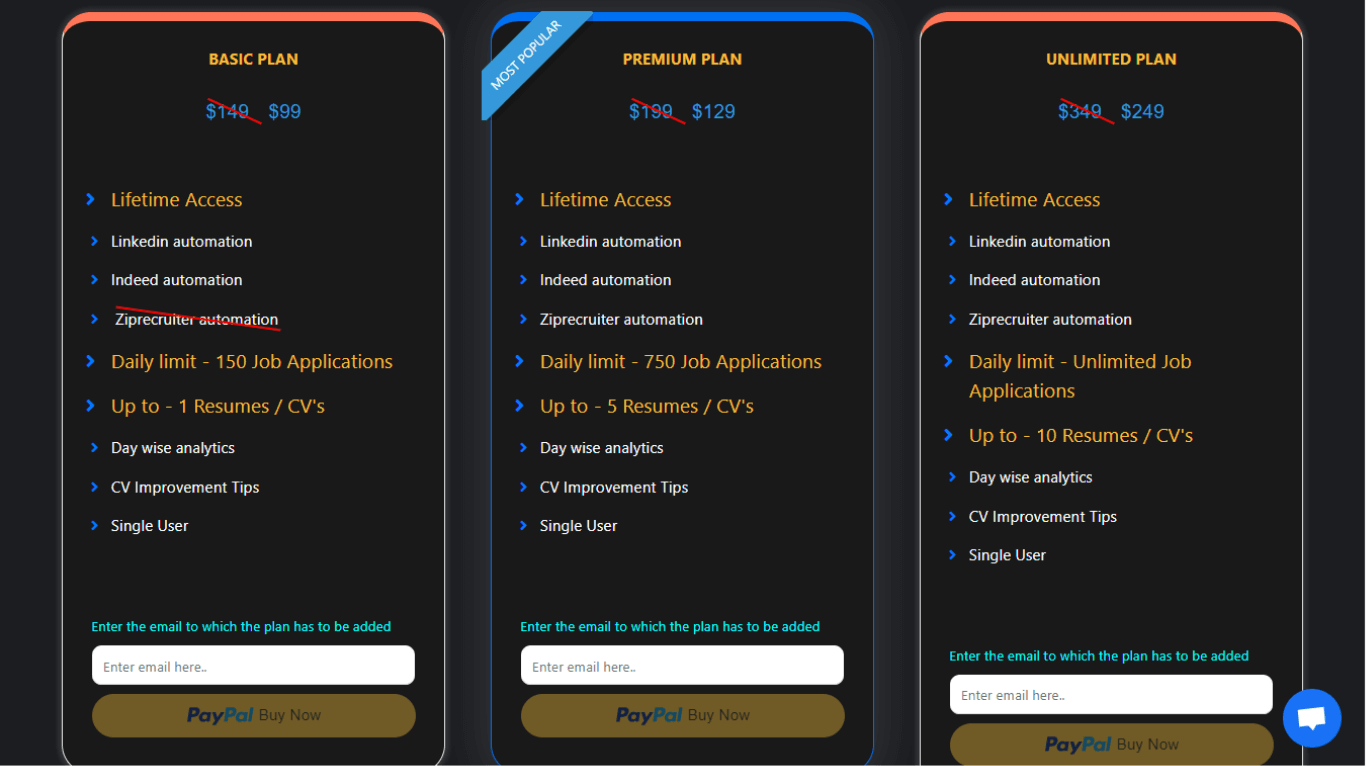Click chevron beside Up to 5 Resumes
The image size is (1366, 766).
(519, 406)
